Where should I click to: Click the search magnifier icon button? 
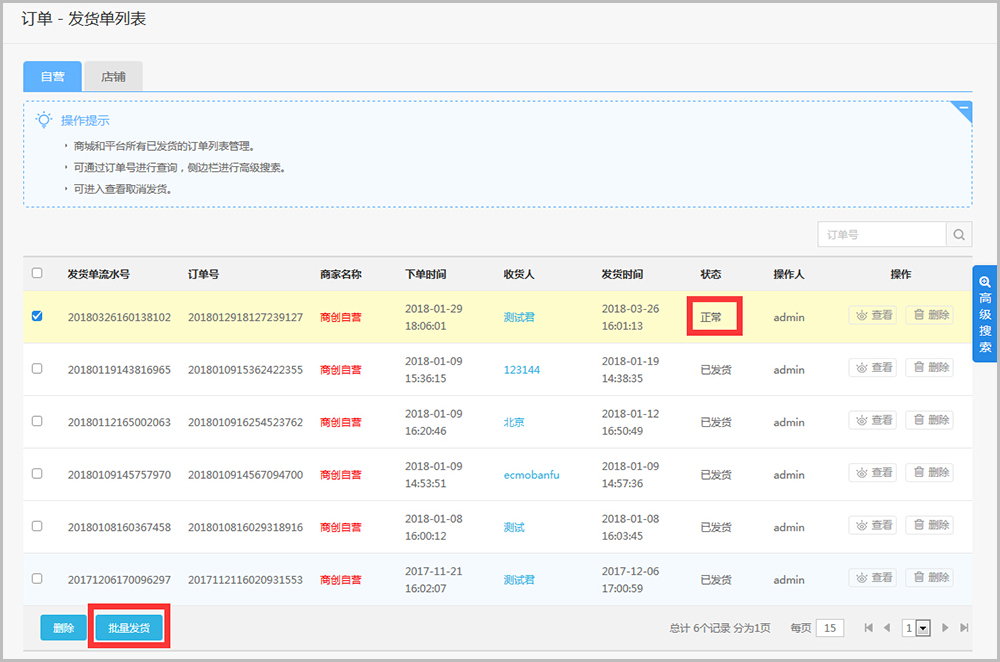click(x=959, y=235)
